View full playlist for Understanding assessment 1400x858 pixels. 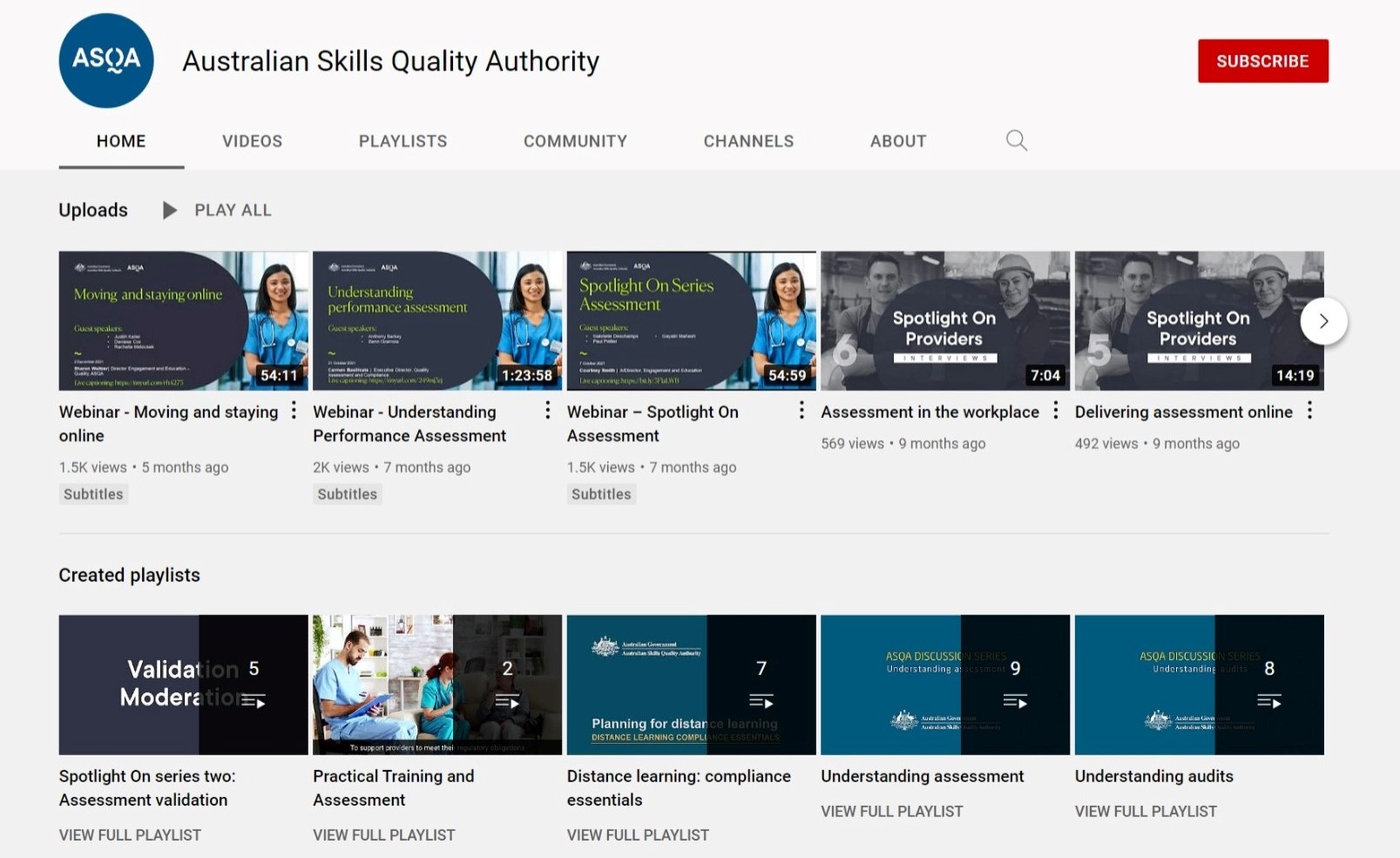pyautogui.click(x=891, y=811)
